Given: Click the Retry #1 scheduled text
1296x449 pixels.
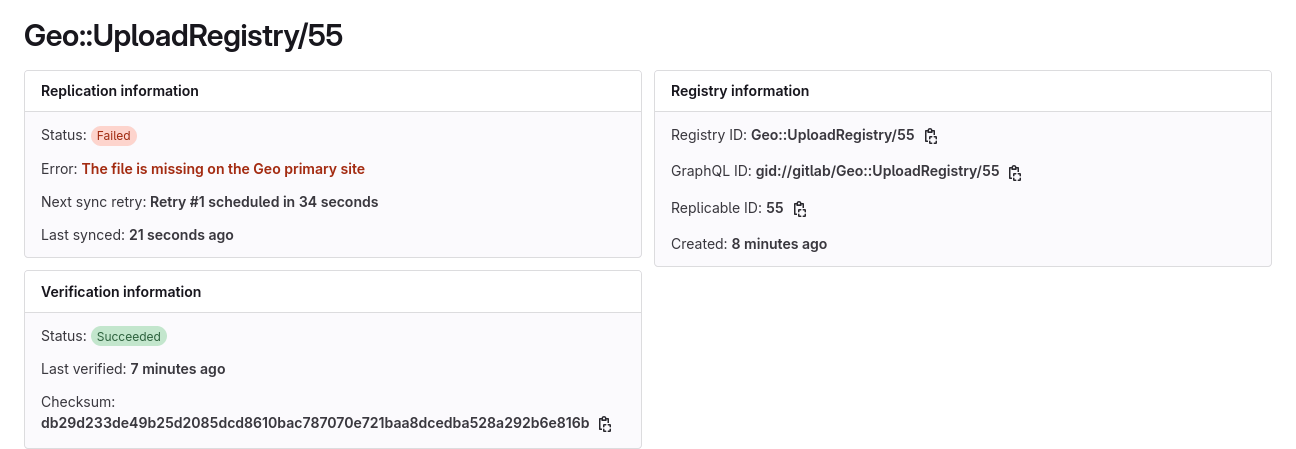Looking at the screenshot, I should tap(264, 202).
